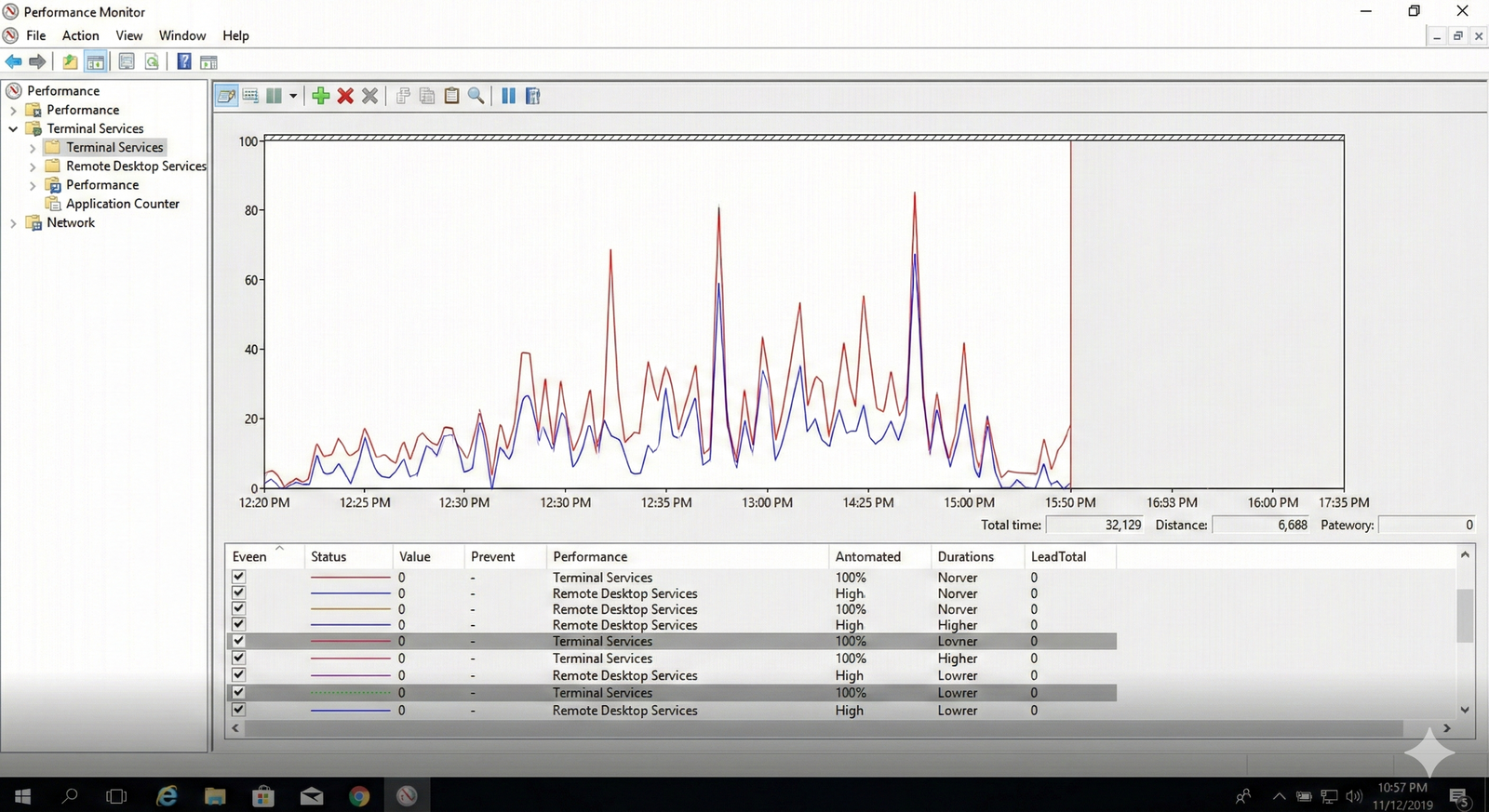This screenshot has width=1489, height=812.
Task: Collapse the Terminal Services tree node
Action: point(13,129)
